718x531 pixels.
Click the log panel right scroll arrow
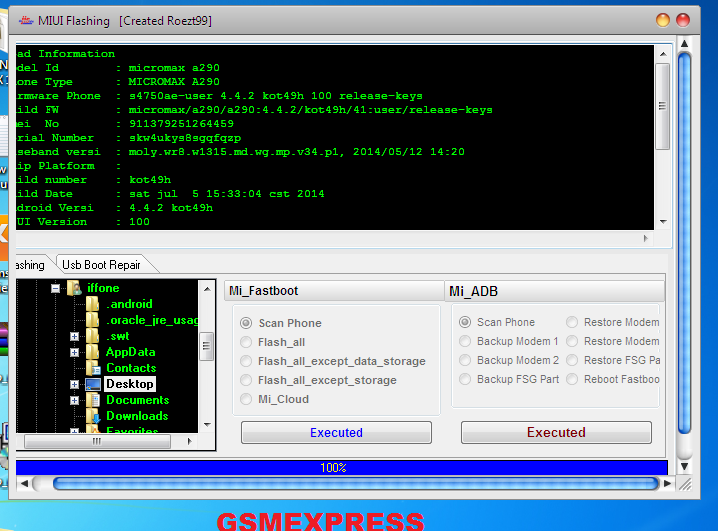click(646, 238)
